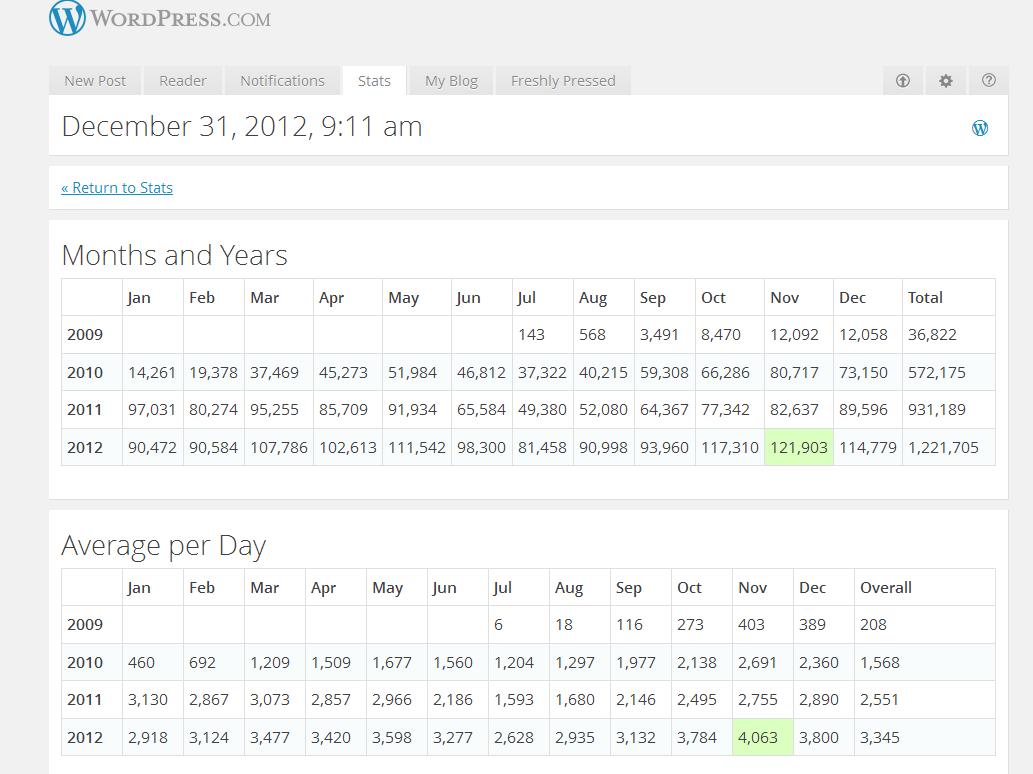The height and width of the screenshot is (774, 1033).
Task: Click the Average per Day heading
Action: [x=164, y=546]
